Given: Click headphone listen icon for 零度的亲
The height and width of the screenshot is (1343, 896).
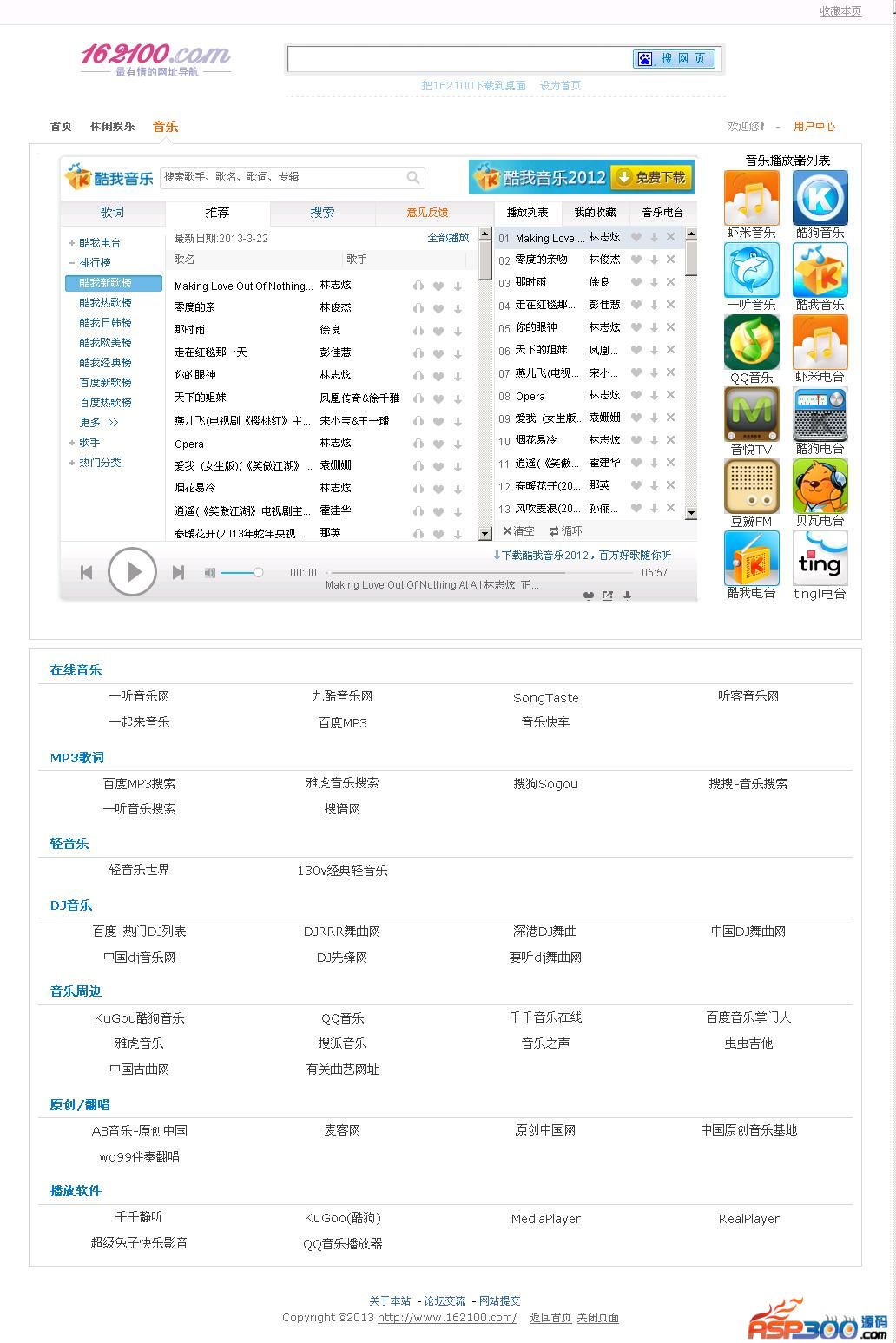Looking at the screenshot, I should coord(418,307).
